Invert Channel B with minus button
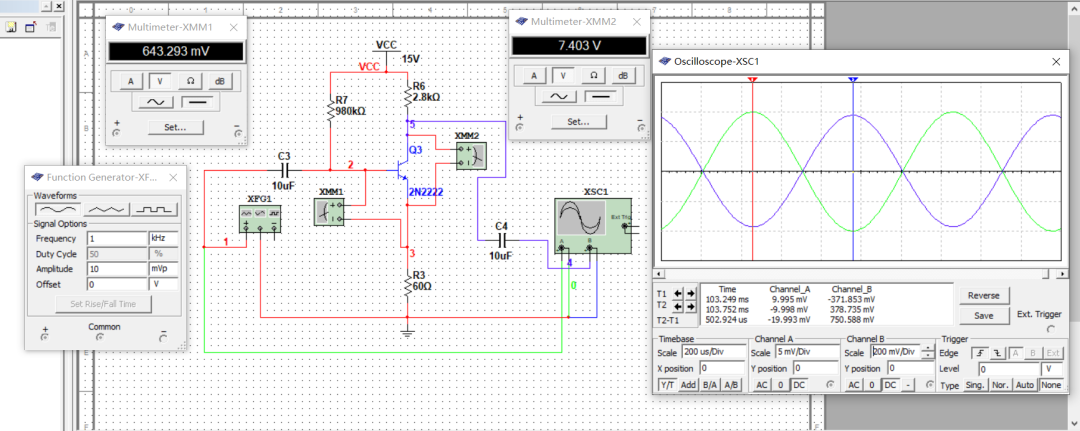Viewport: 1080px width, 431px height. pyautogui.click(x=908, y=385)
